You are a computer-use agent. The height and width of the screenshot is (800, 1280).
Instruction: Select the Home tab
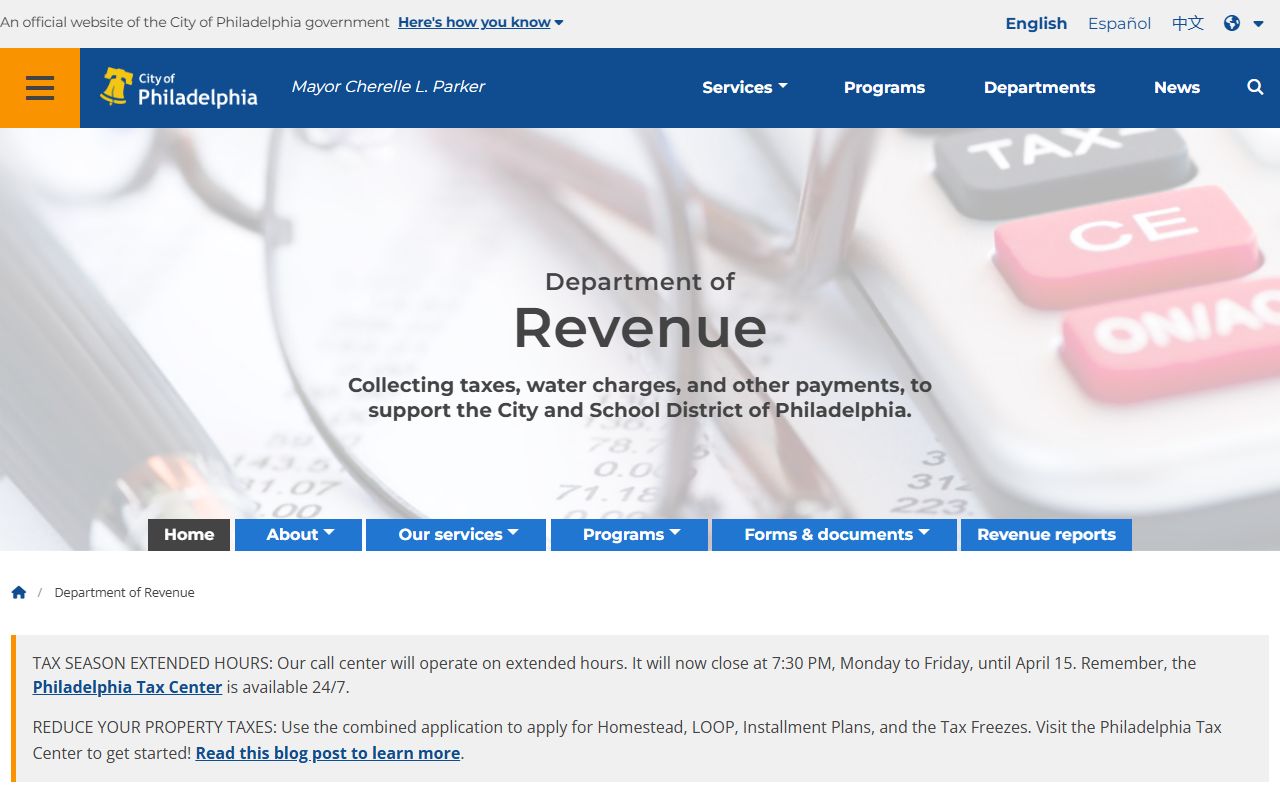coord(189,534)
